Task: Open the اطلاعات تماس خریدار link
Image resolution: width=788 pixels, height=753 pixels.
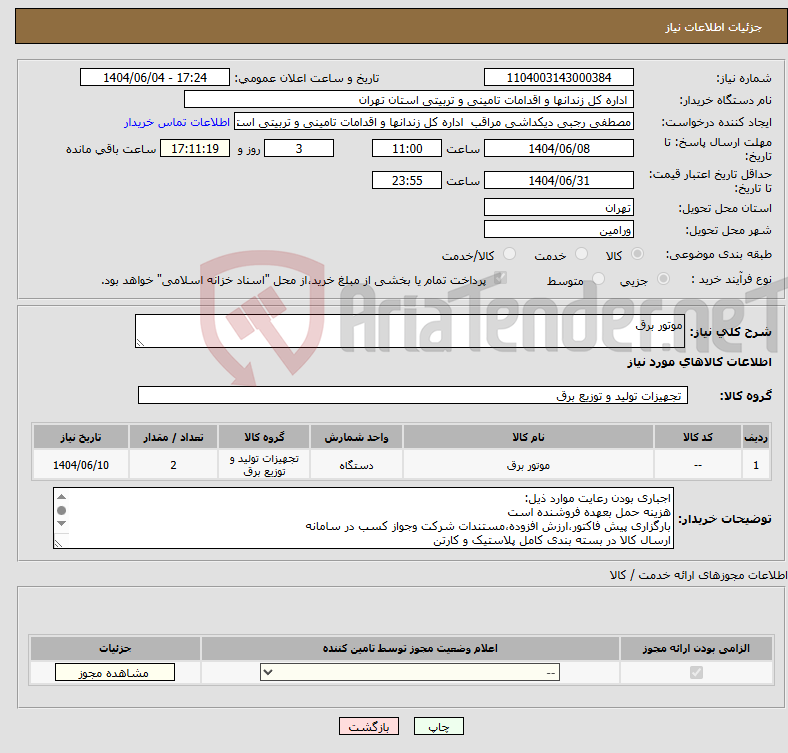Action: tap(177, 122)
